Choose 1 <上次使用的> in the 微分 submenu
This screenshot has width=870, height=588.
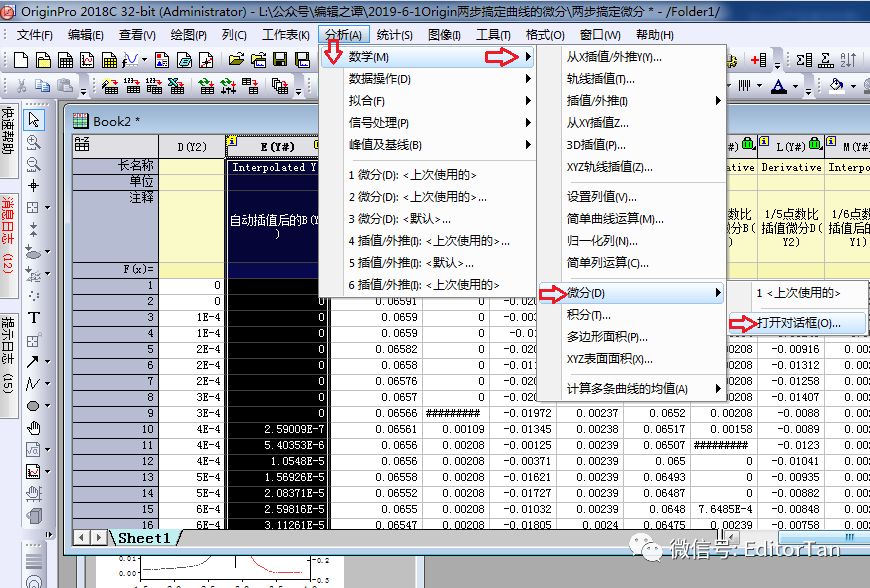(x=798, y=293)
